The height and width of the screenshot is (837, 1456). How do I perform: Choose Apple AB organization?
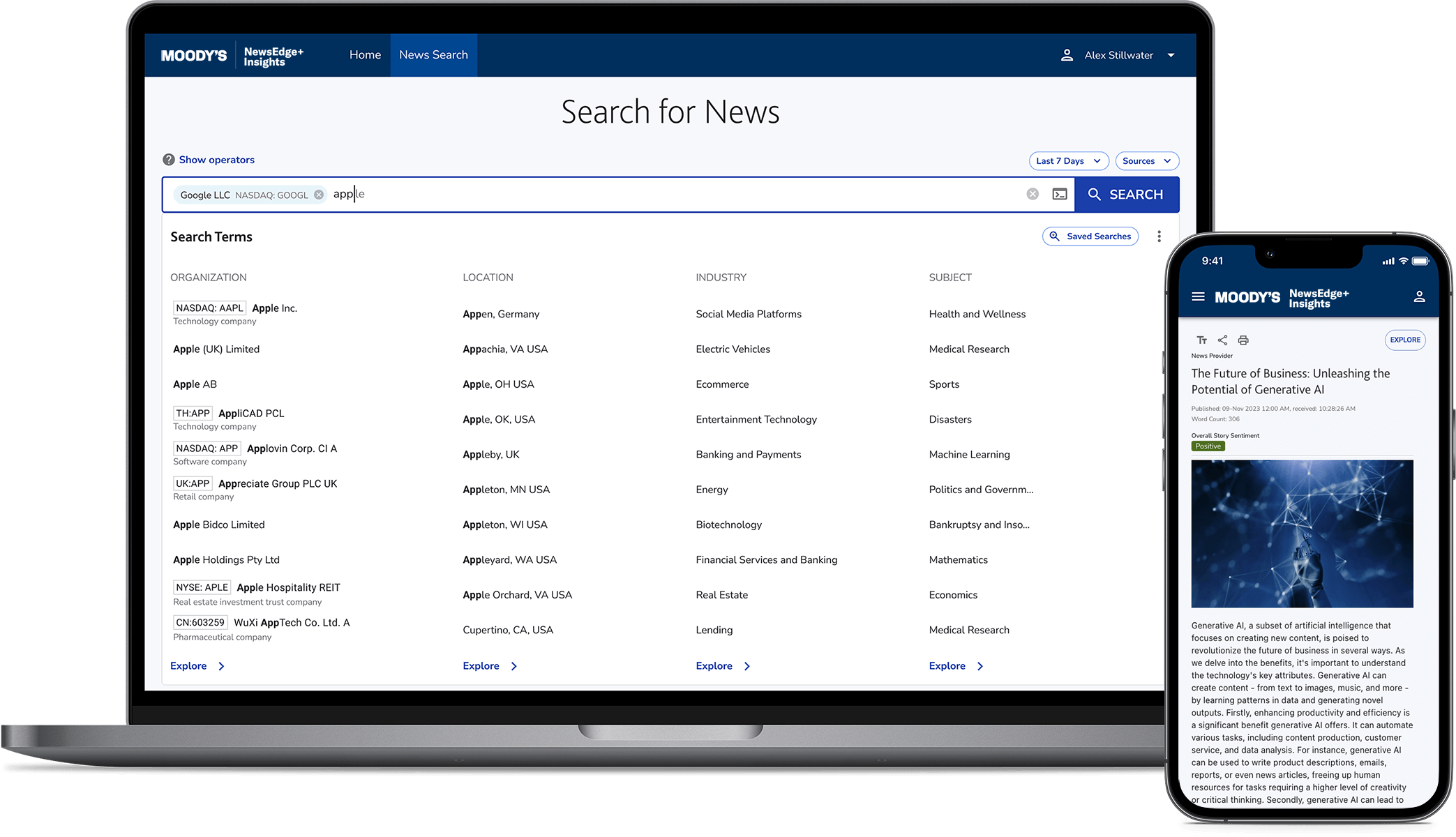[195, 384]
